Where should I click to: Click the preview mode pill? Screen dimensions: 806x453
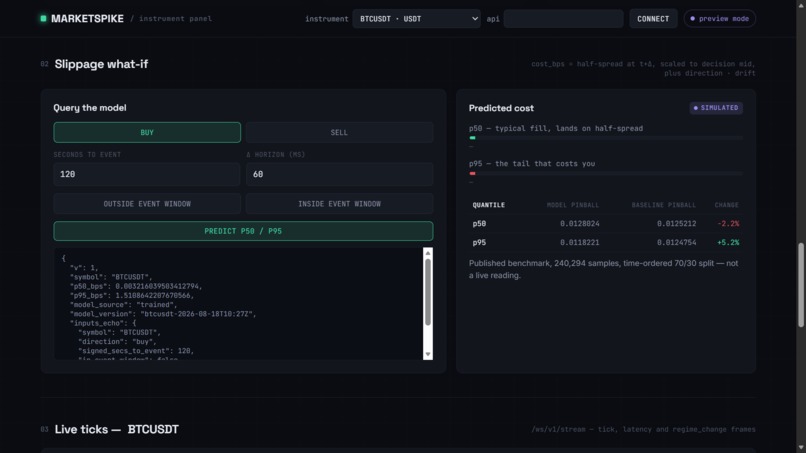(x=720, y=19)
